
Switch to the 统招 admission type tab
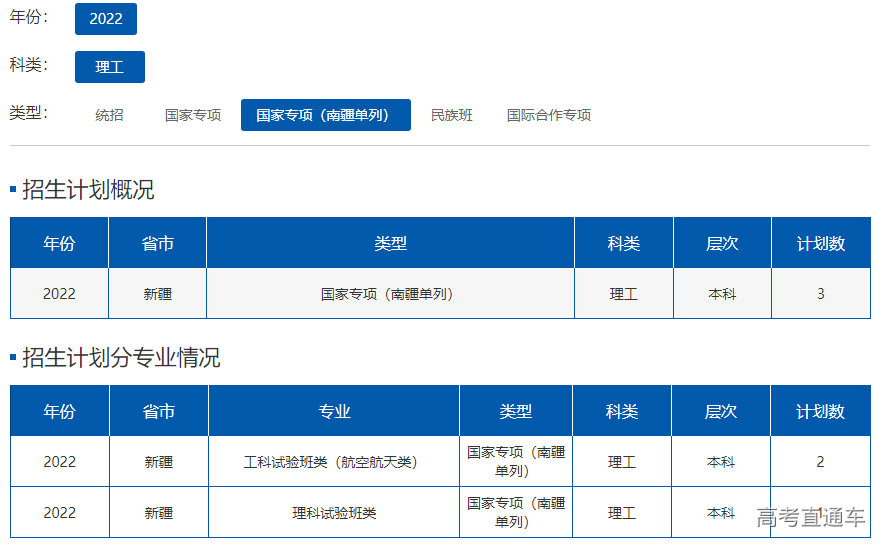click(109, 115)
